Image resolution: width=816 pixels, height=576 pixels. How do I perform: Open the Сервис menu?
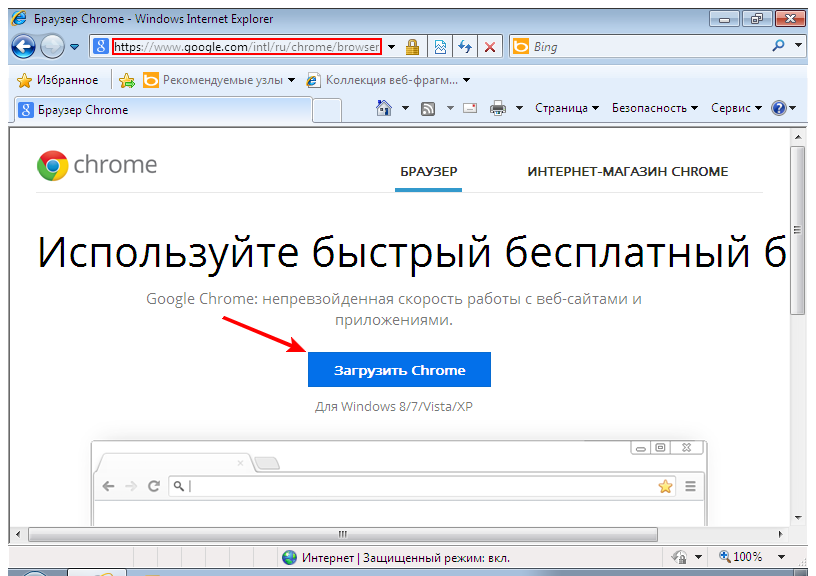pos(736,108)
